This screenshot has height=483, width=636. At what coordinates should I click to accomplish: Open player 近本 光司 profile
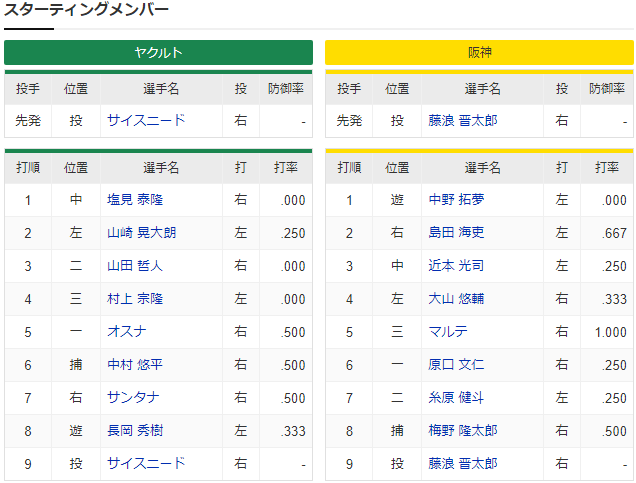pyautogui.click(x=456, y=266)
